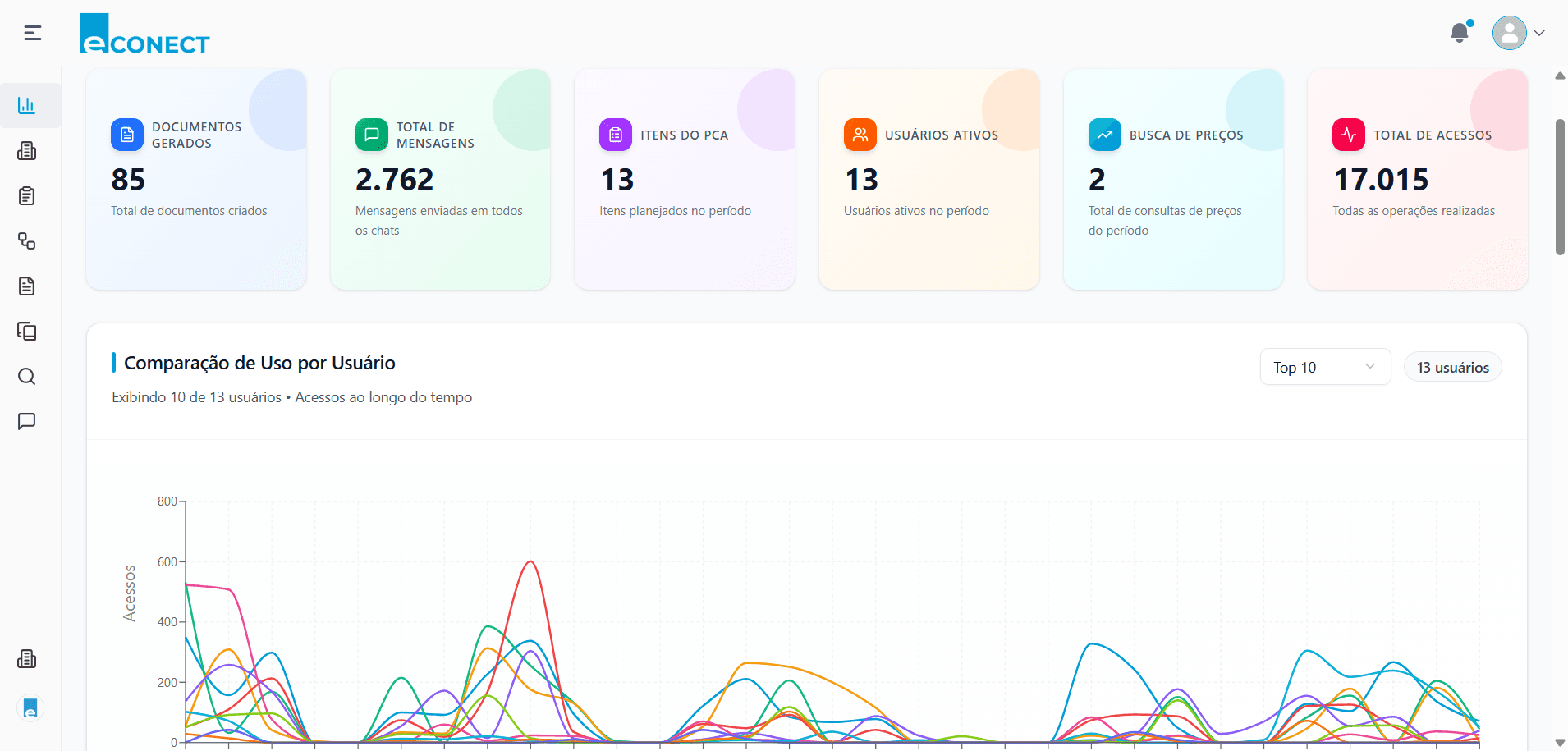Open the document file icon in sidebar

coord(27,286)
